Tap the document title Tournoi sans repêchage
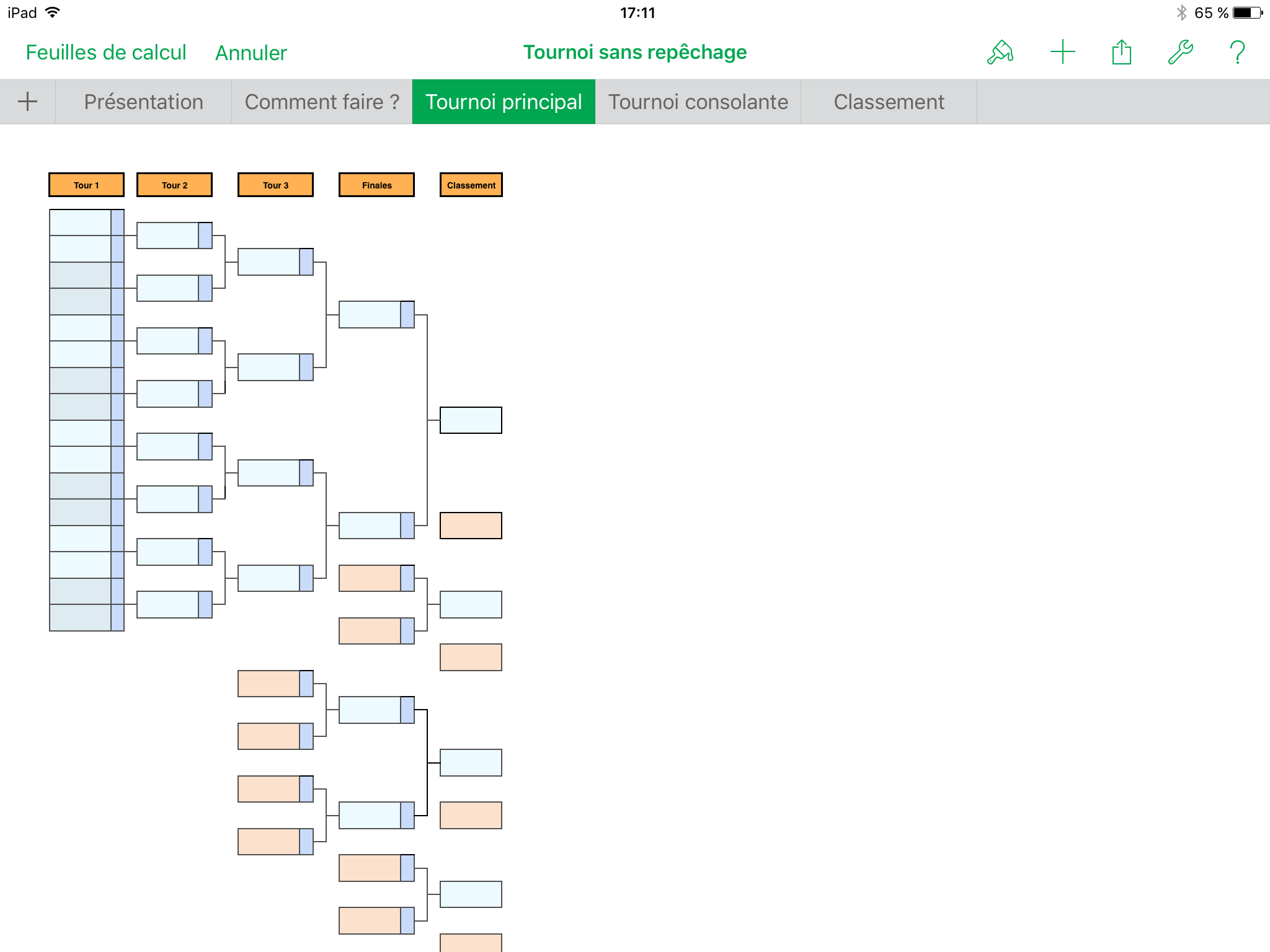 (x=634, y=52)
